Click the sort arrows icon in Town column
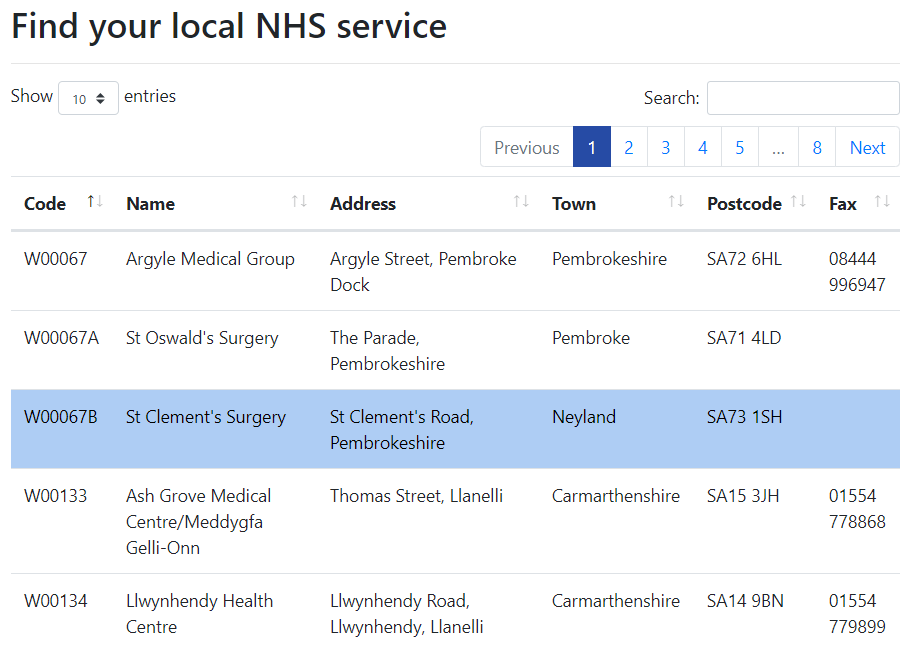The image size is (911, 652). (676, 202)
